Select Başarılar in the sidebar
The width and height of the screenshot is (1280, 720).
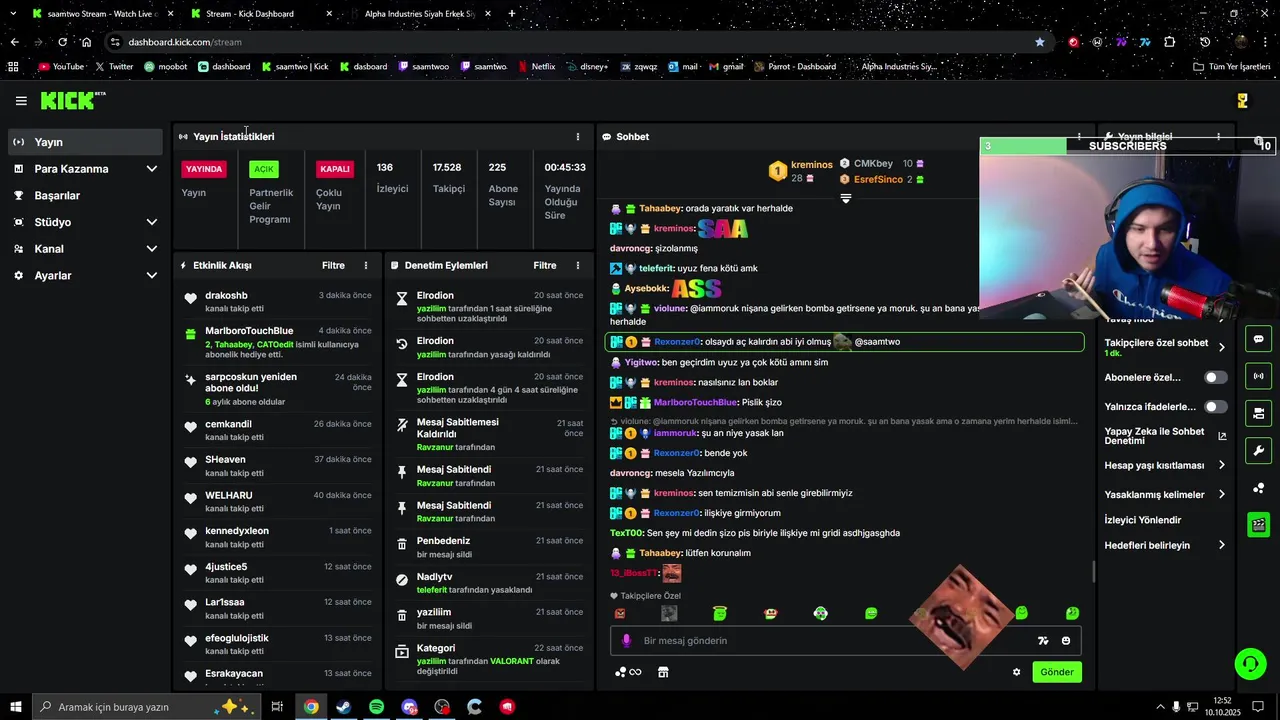[x=86, y=196]
